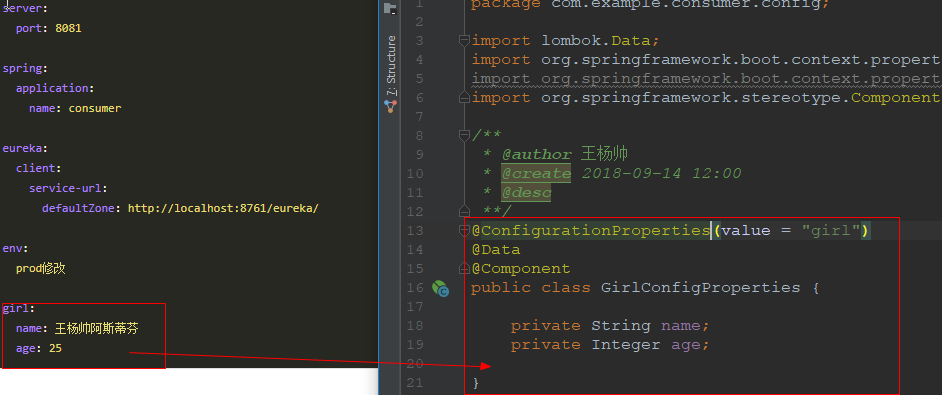The image size is (942, 395).
Task: Click the 'girl:' key in YAML
Action: point(19,308)
